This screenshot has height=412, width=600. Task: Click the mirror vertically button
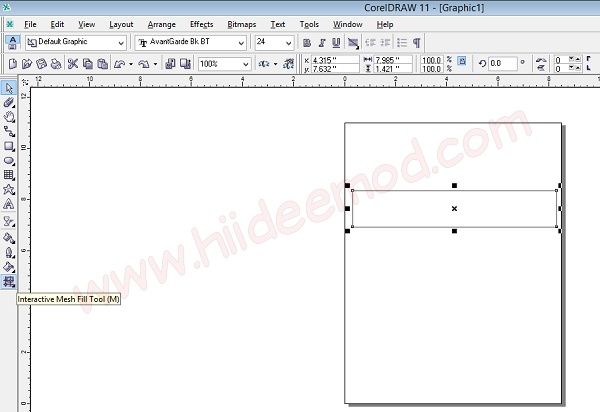541,68
